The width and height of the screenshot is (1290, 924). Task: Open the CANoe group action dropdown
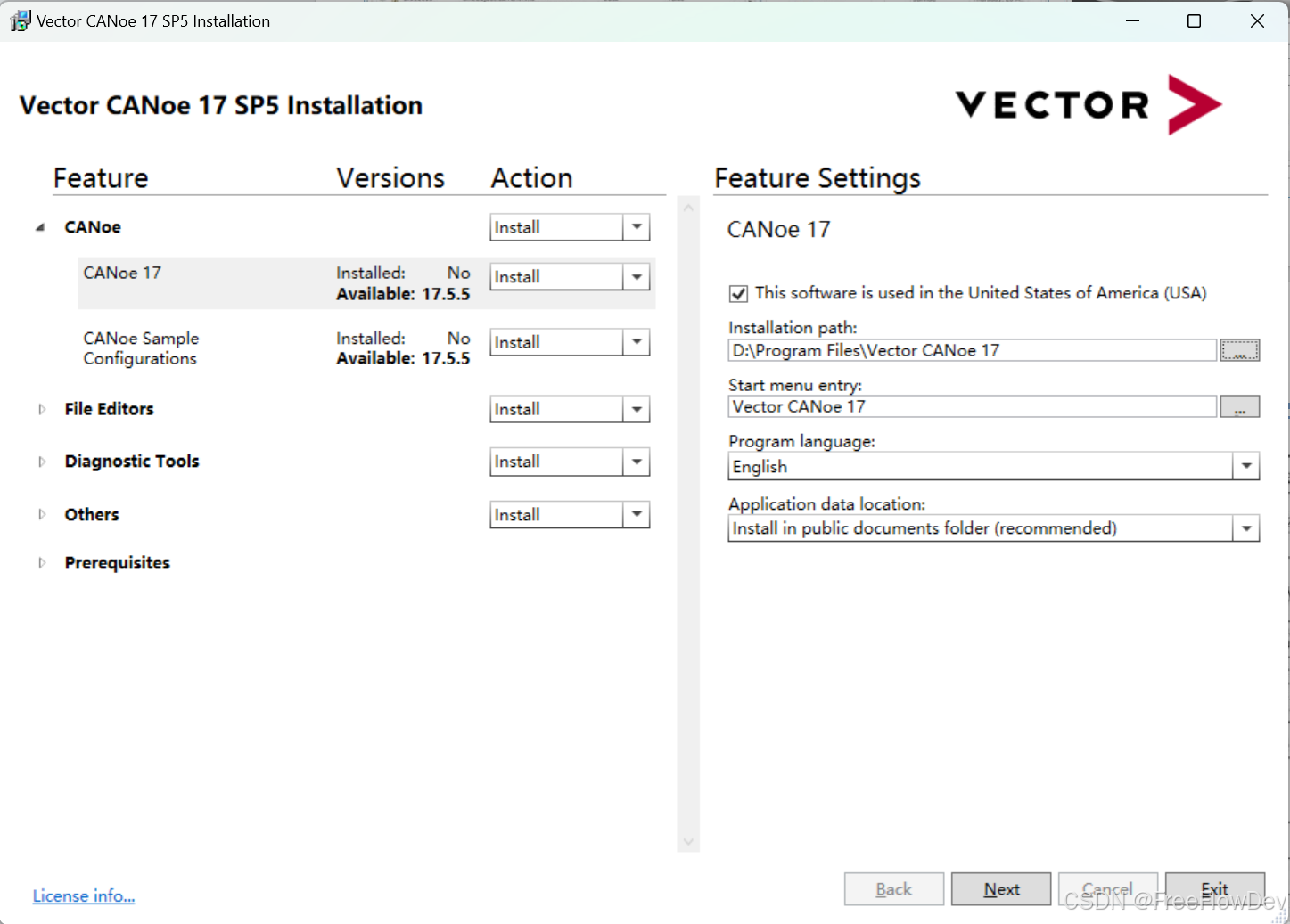pos(637,227)
